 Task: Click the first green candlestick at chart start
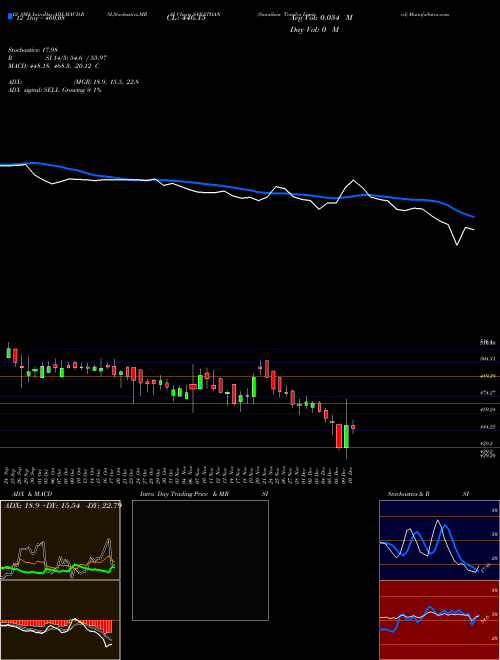[x=8, y=353]
